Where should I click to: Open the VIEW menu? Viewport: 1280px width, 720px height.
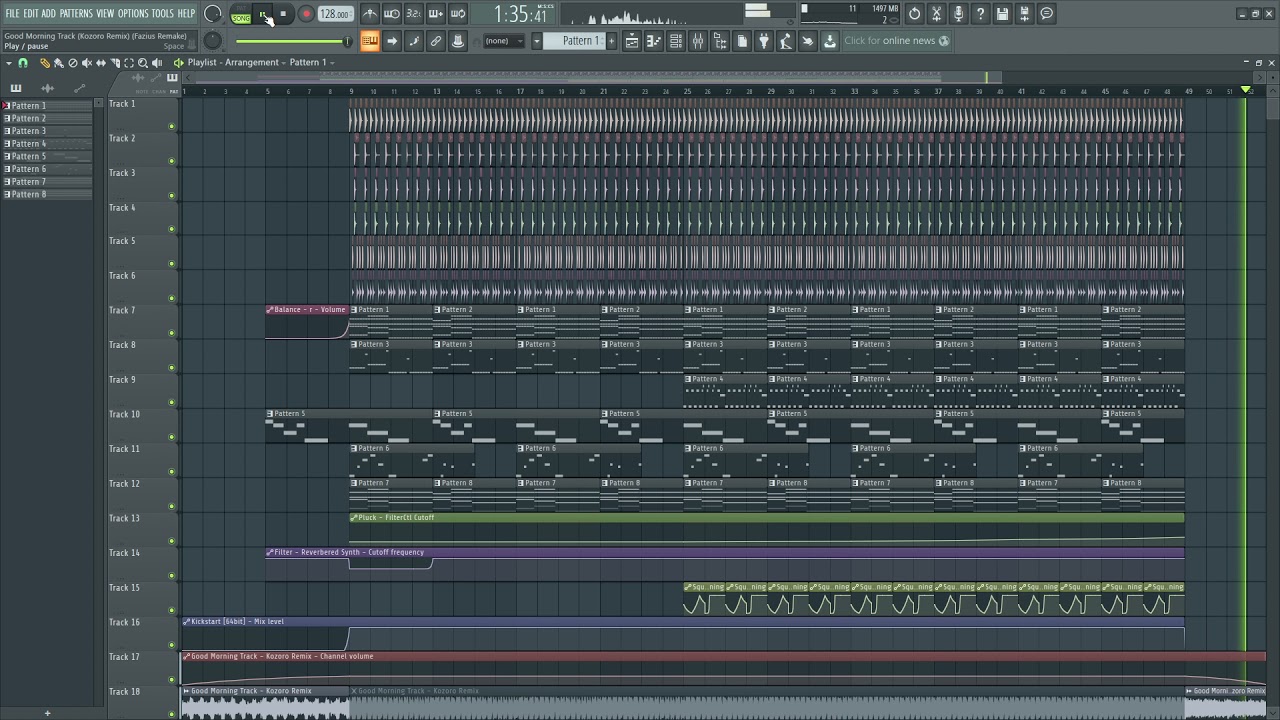tap(105, 13)
